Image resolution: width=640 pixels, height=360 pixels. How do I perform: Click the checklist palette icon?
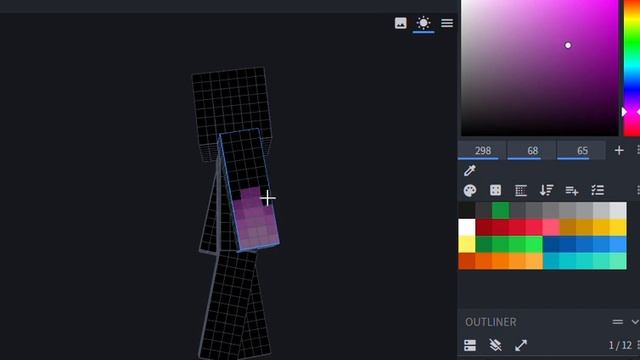tap(598, 190)
